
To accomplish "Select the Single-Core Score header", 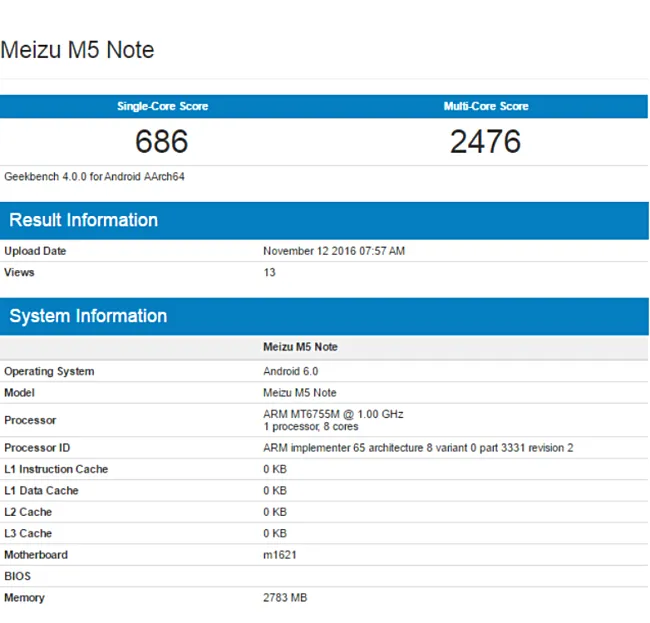I will [162, 106].
